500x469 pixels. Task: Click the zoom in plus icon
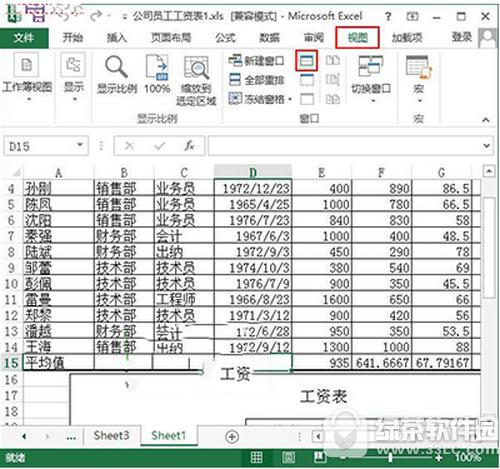pyautogui.click(x=439, y=458)
